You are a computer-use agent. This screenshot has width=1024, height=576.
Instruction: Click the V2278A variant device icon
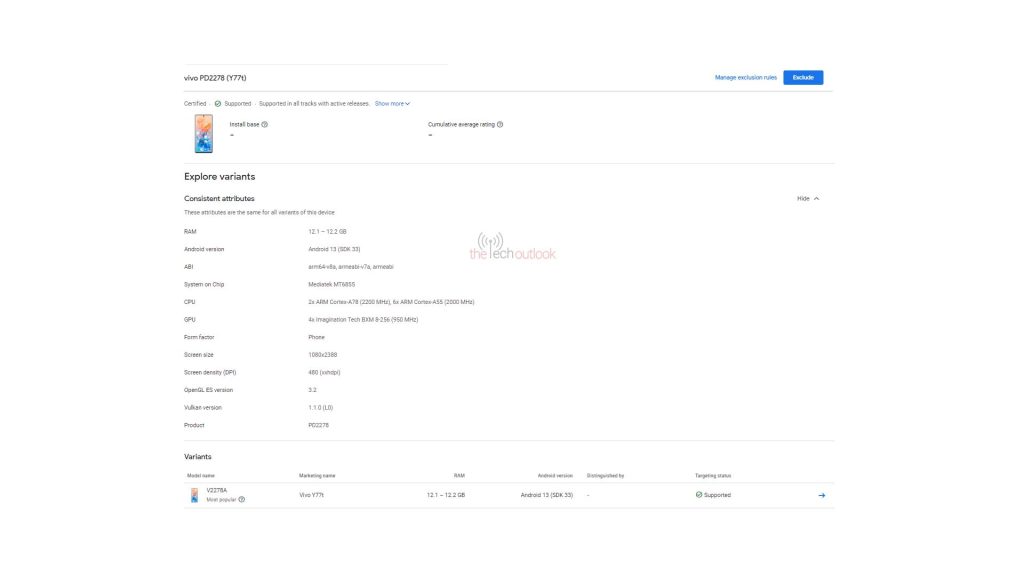[196, 493]
